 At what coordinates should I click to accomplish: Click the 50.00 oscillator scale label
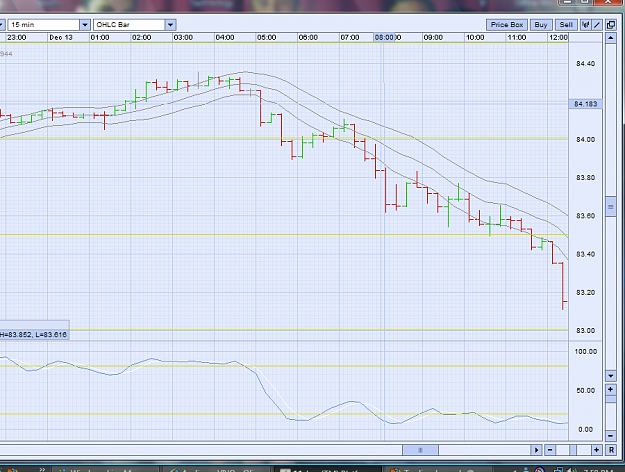tap(586, 391)
